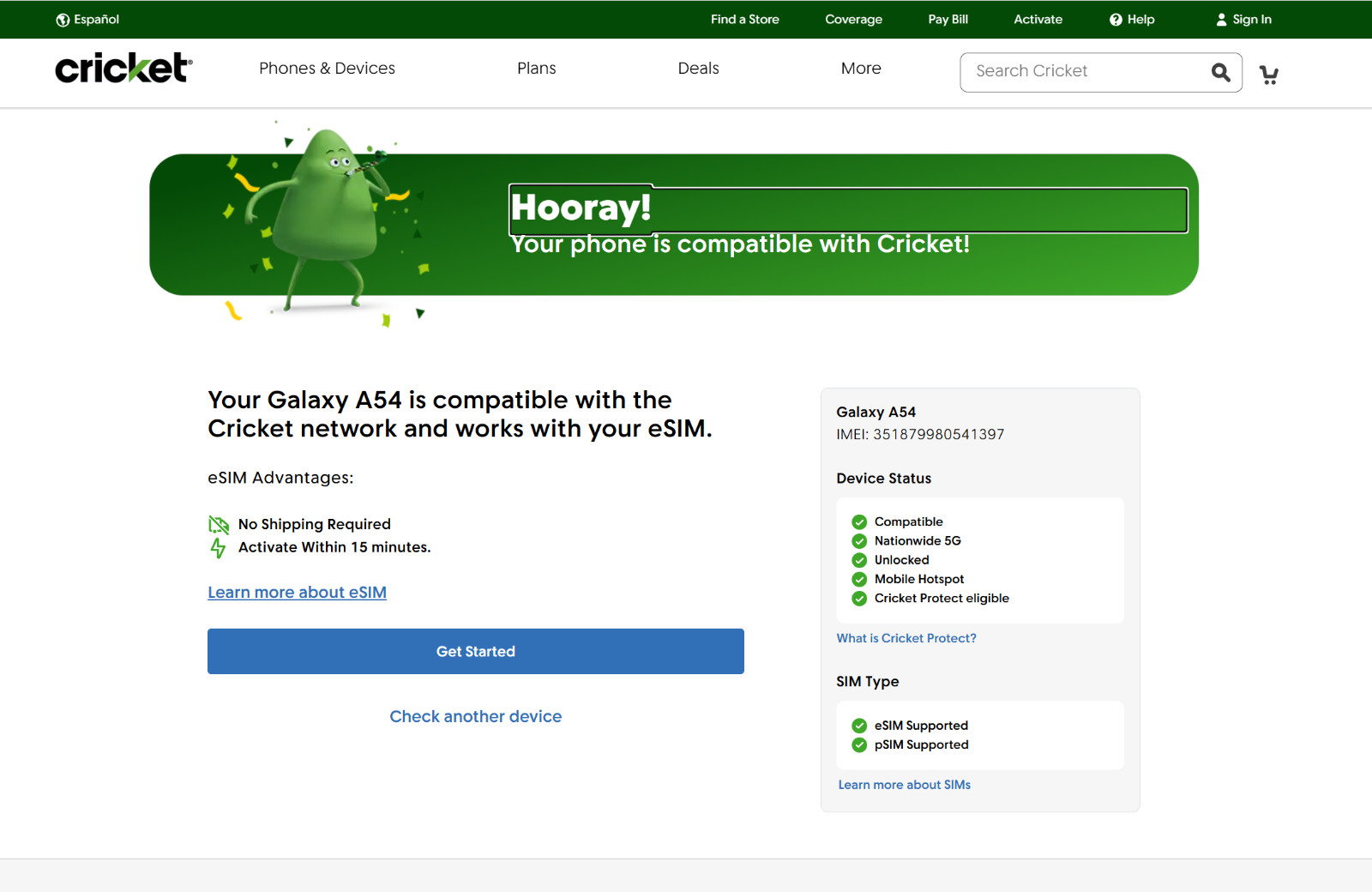Click the 'Cricket Protect eligible' text
This screenshot has width=1372, height=892.
942,599
